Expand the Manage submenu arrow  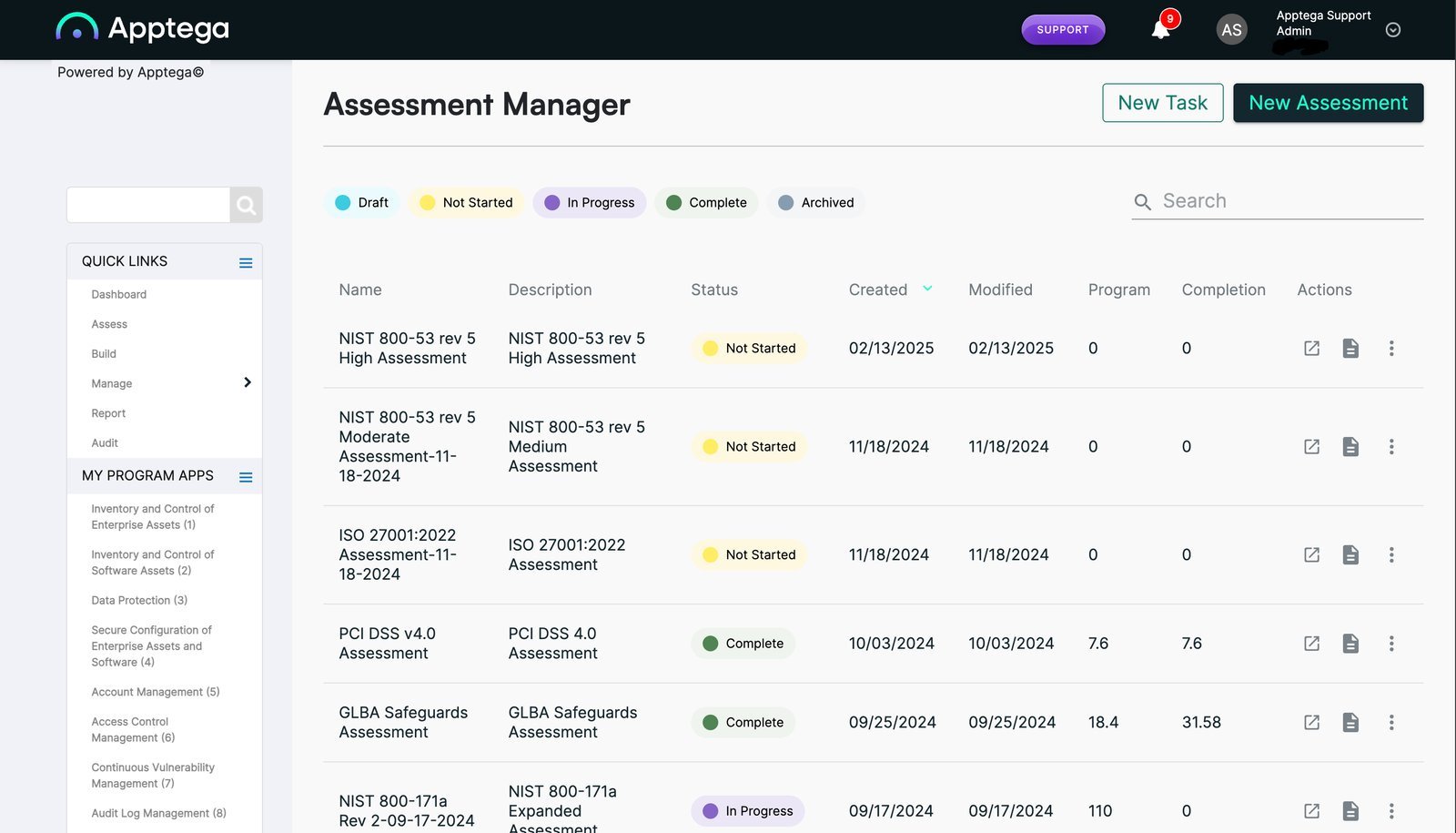coord(247,382)
